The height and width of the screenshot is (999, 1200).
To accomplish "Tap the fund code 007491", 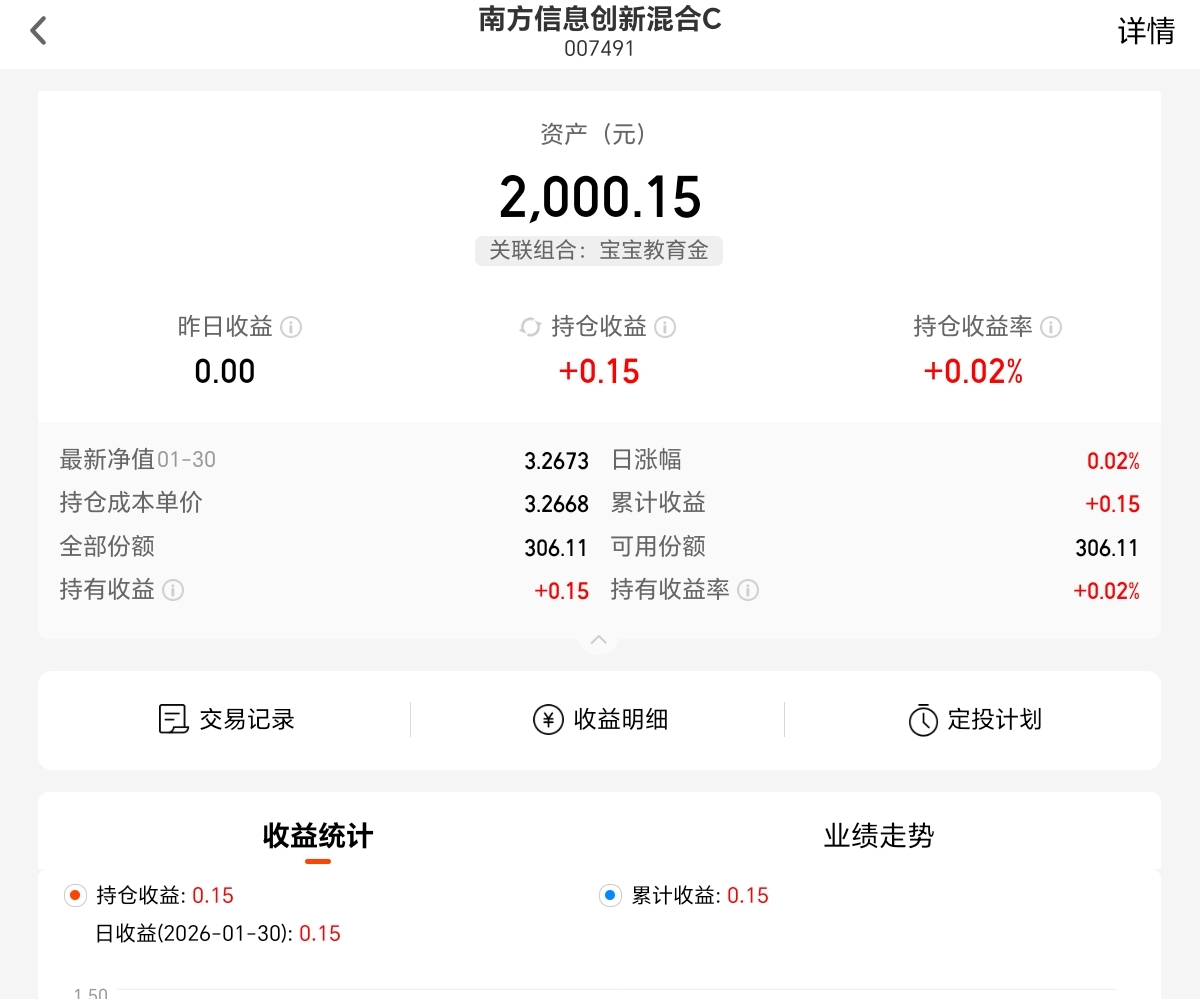I will (599, 48).
